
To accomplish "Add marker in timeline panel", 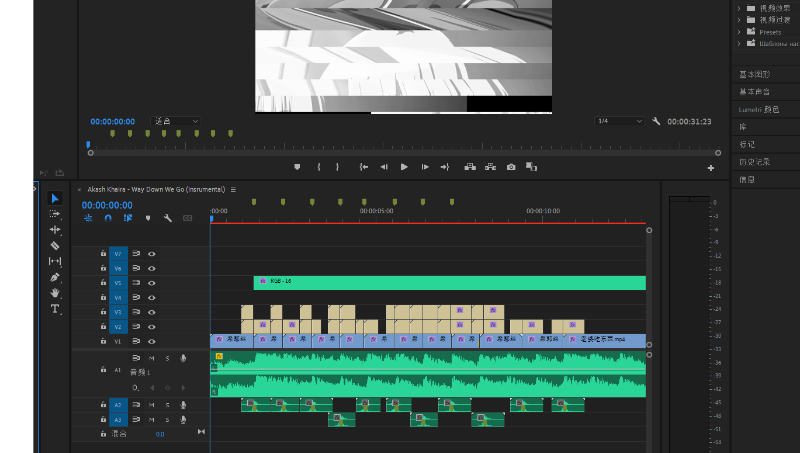I will [148, 218].
